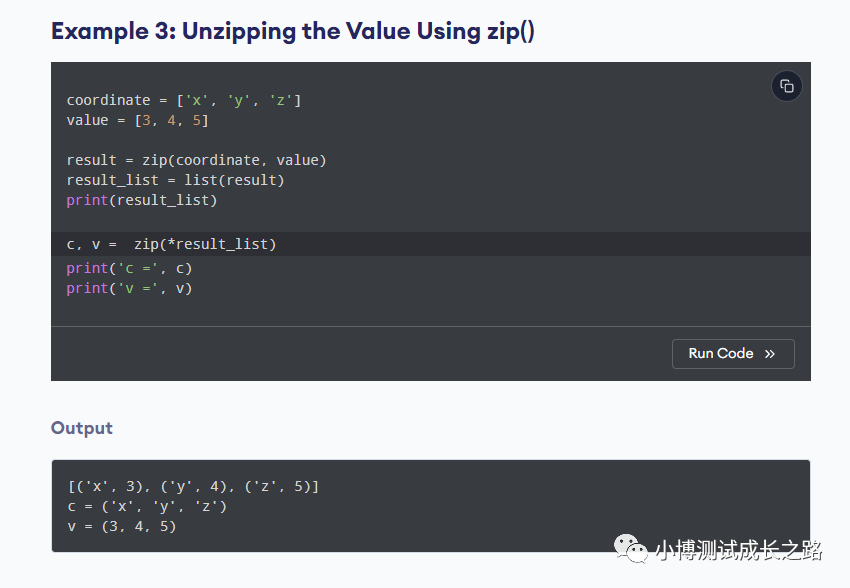Click the coordinate list assignment line
The height and width of the screenshot is (588, 850).
tap(184, 100)
